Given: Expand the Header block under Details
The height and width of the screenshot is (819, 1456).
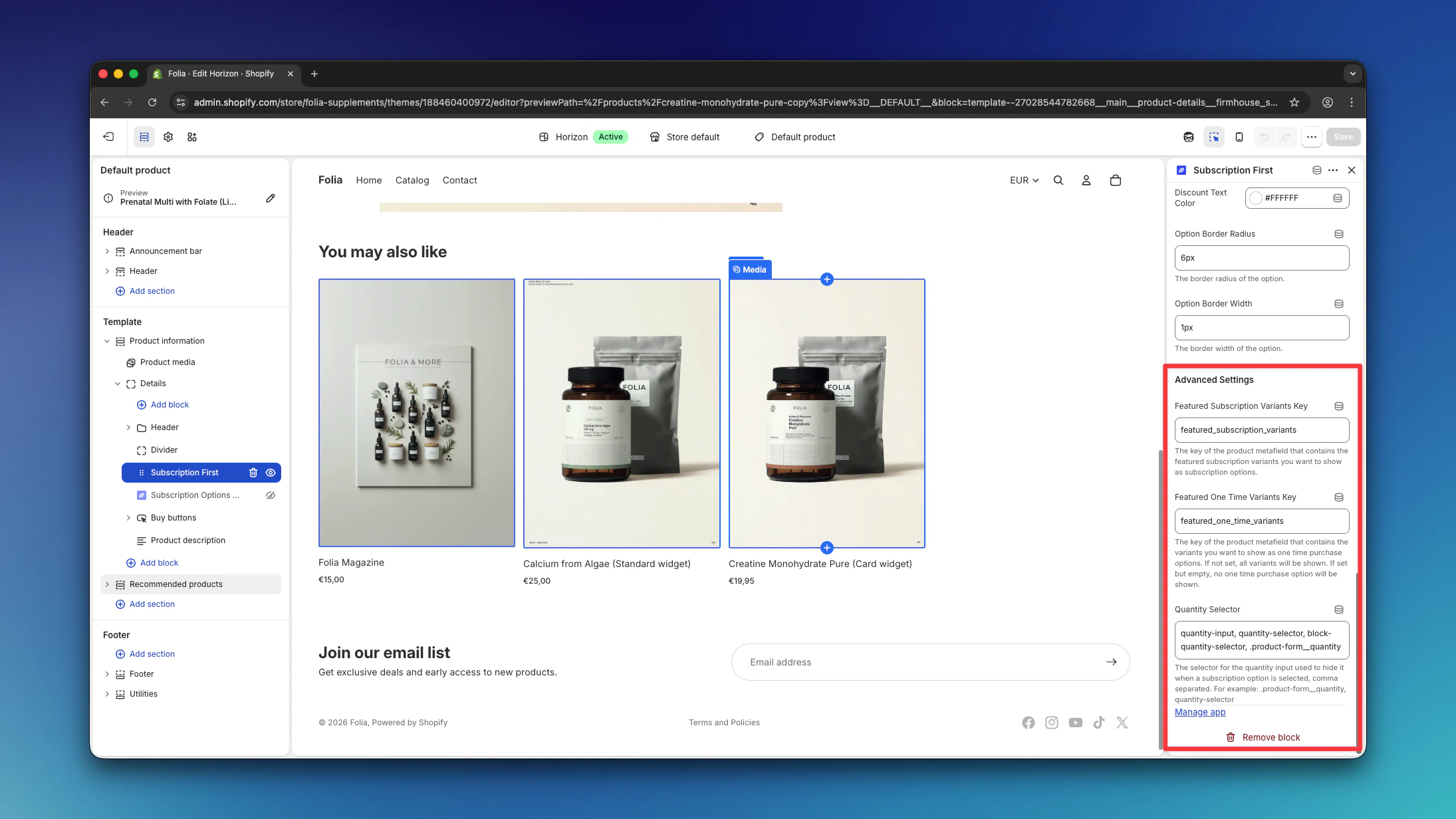Looking at the screenshot, I should click(128, 427).
